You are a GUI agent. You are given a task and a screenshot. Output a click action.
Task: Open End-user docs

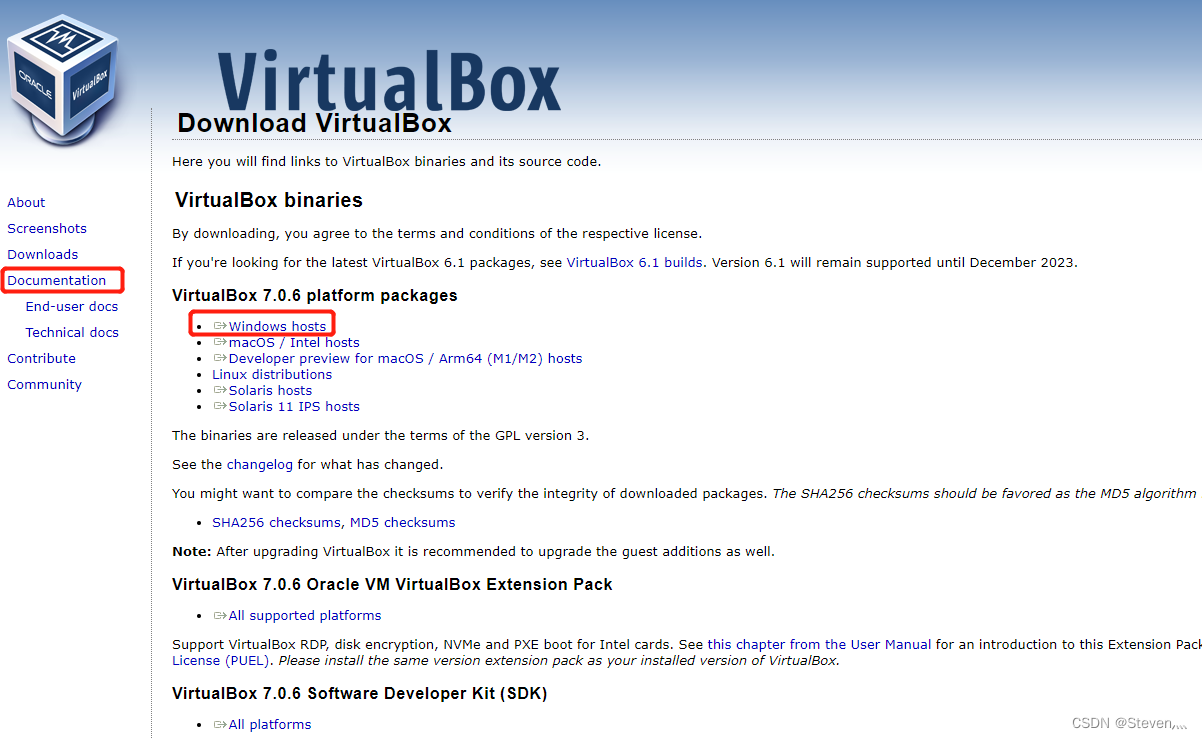click(x=71, y=306)
